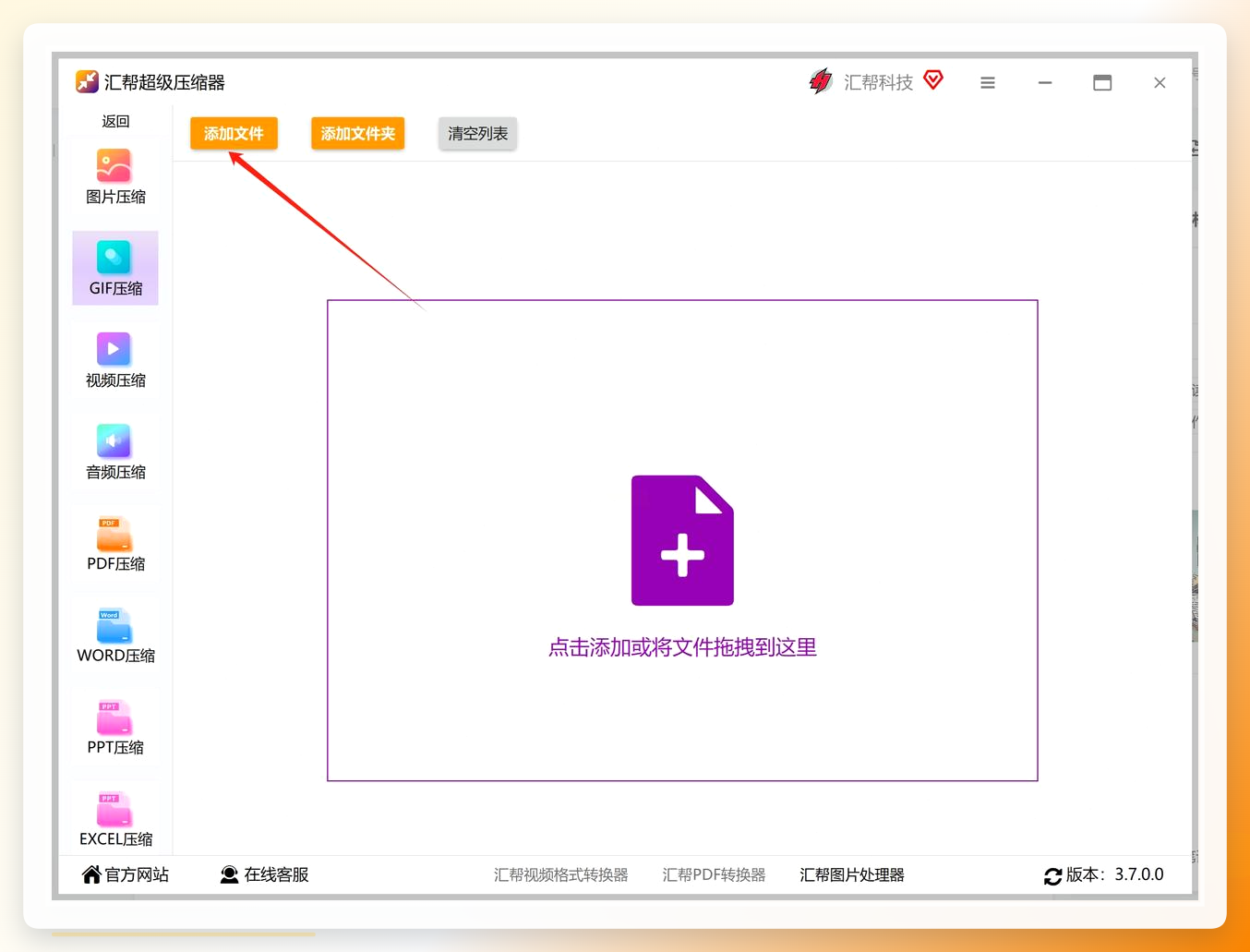Click the 点击添加或将文件拖拽到这里 prompt text

pyautogui.click(x=682, y=647)
